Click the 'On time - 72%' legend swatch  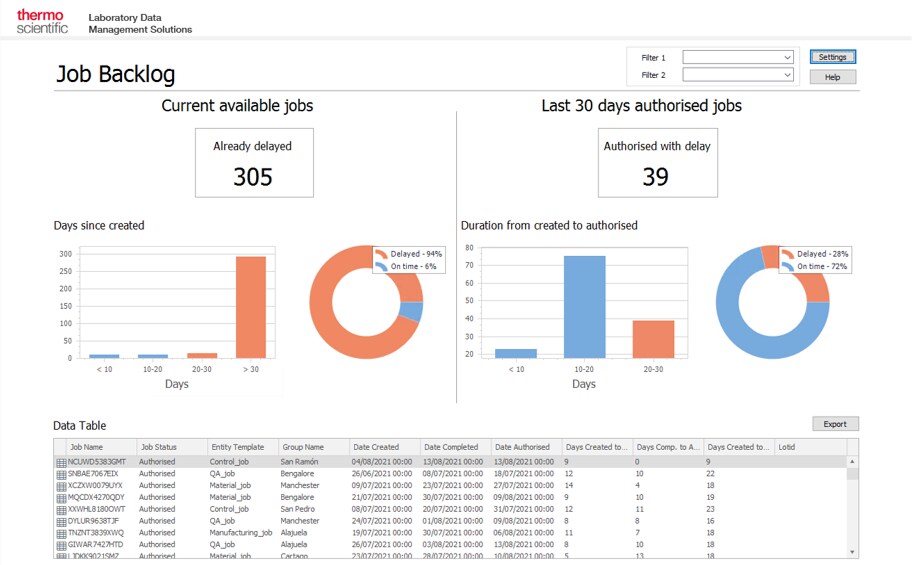(787, 267)
